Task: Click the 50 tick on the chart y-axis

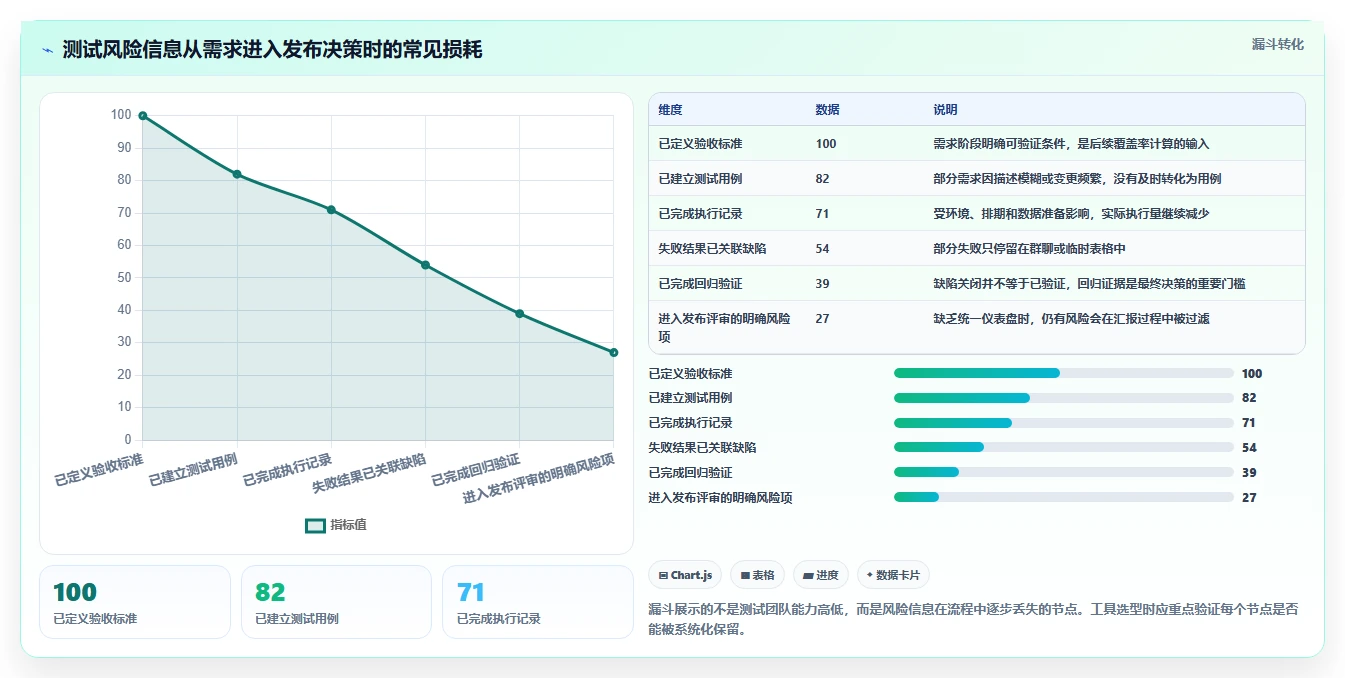Action: click(x=123, y=277)
